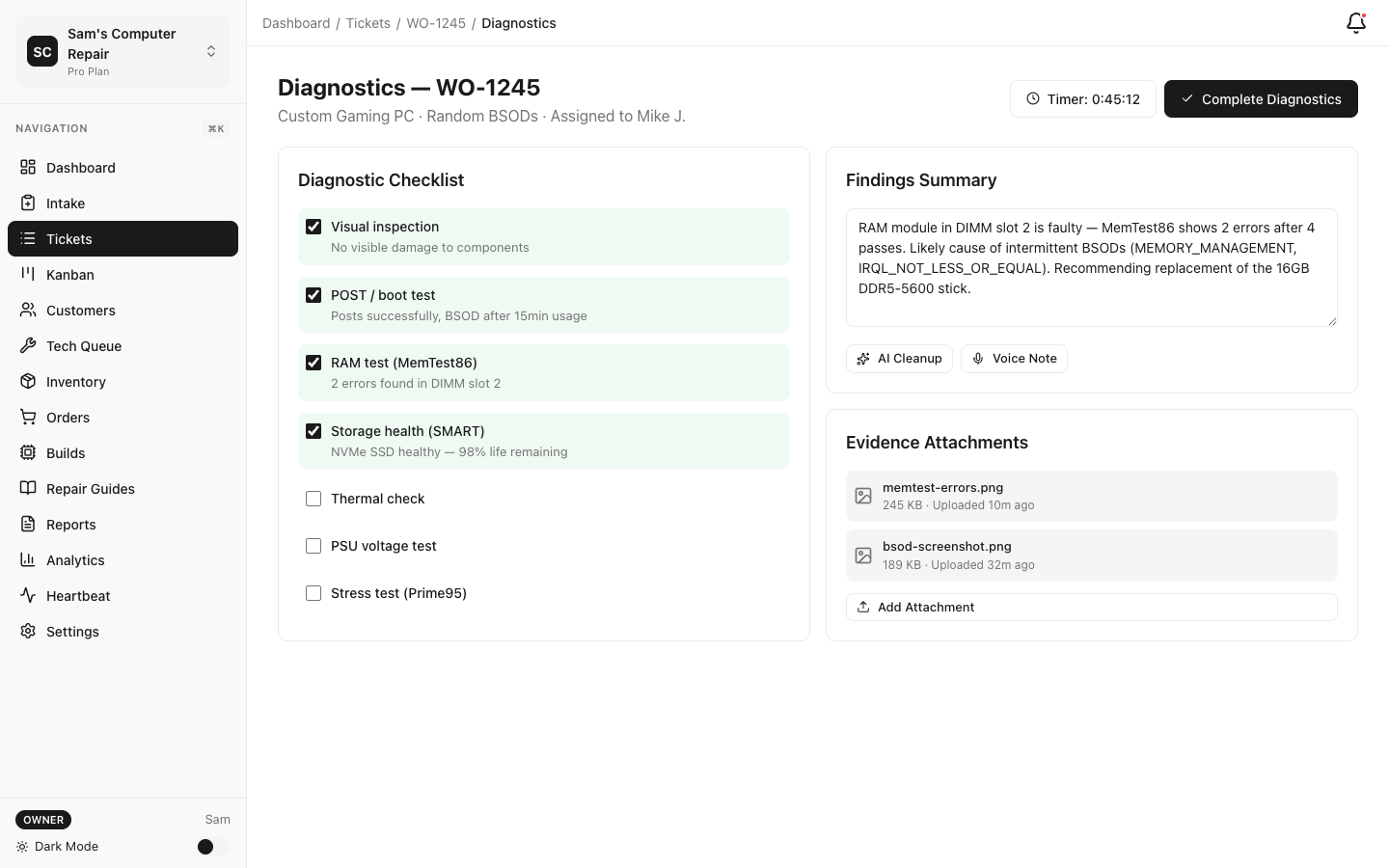Uncheck the RAM test (MemTest86) checkbox
This screenshot has height=868, width=1389.
[313, 363]
